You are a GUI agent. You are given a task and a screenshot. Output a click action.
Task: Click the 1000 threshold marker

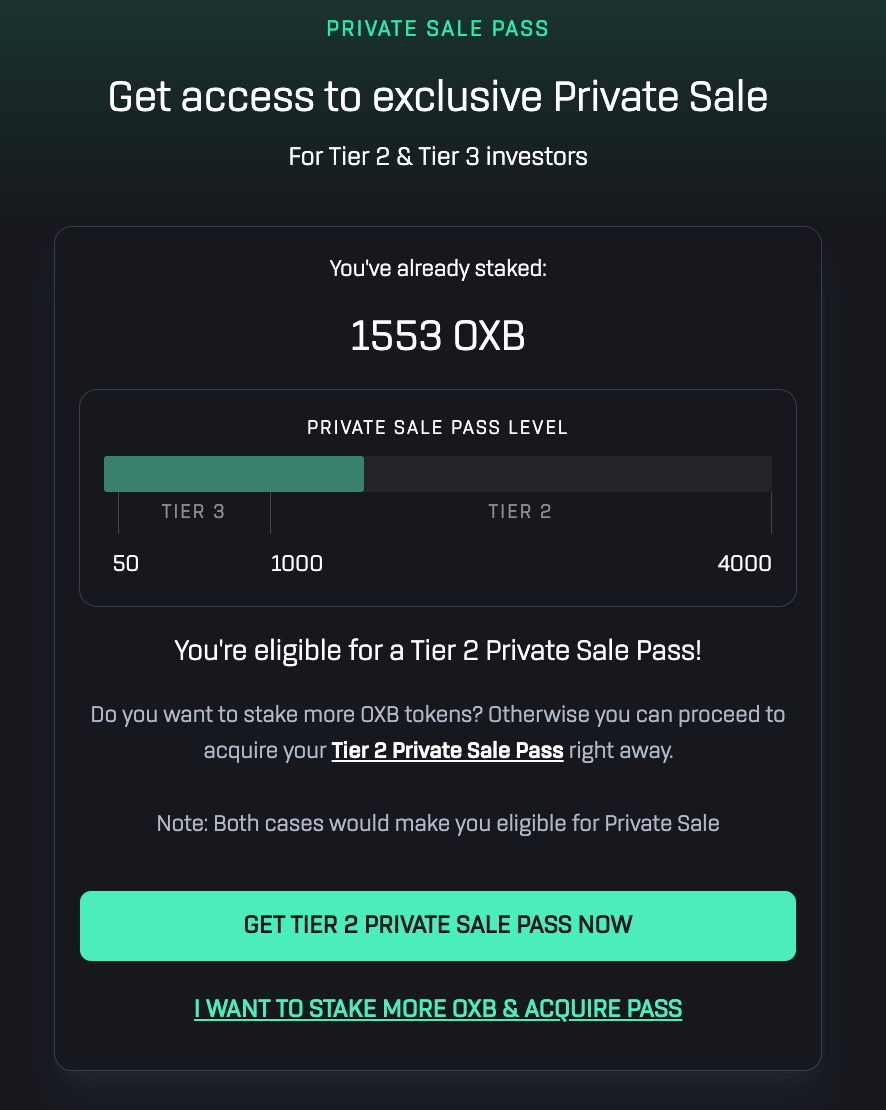coord(297,563)
